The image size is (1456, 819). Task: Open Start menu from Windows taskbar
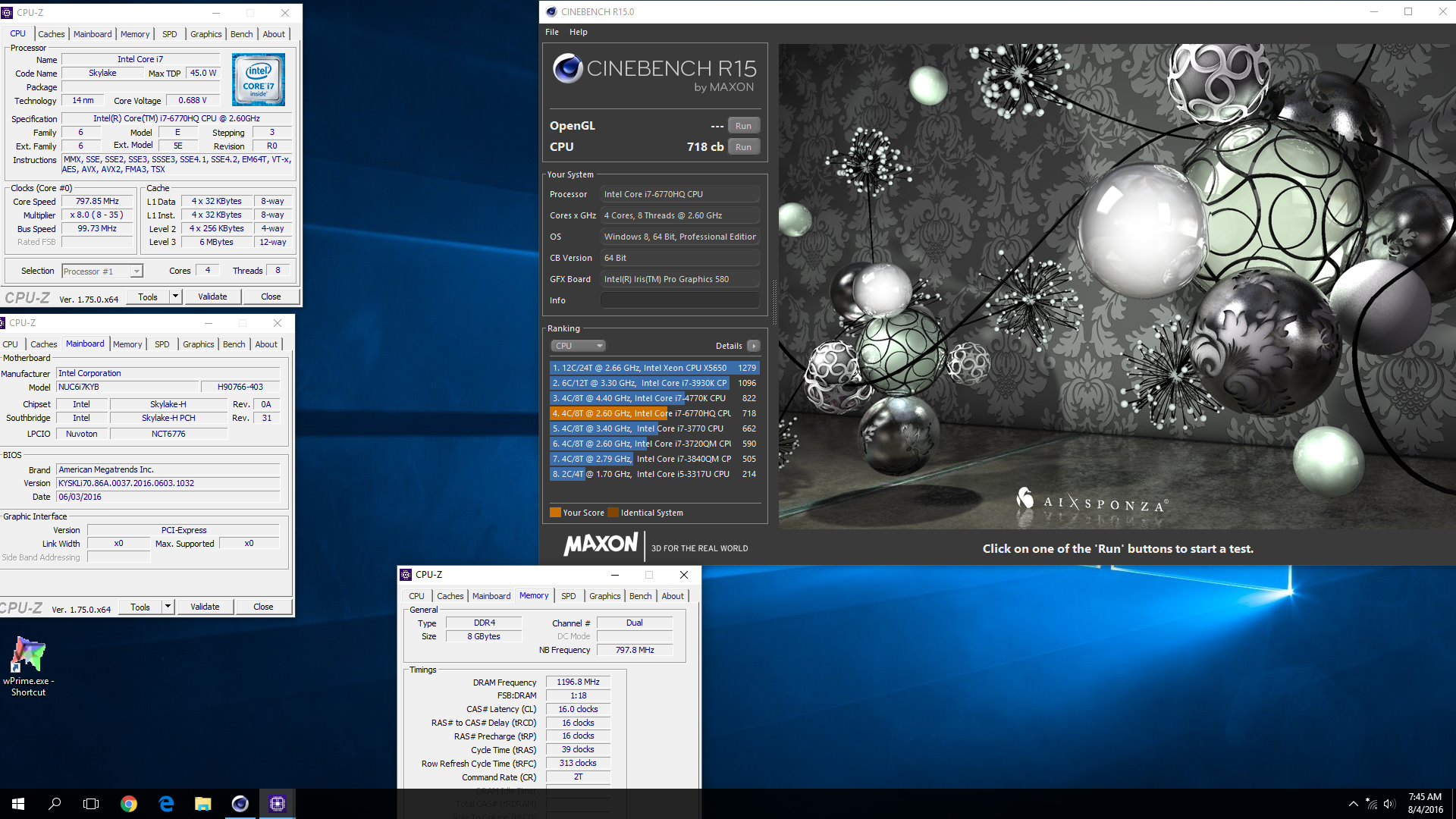pos(18,804)
